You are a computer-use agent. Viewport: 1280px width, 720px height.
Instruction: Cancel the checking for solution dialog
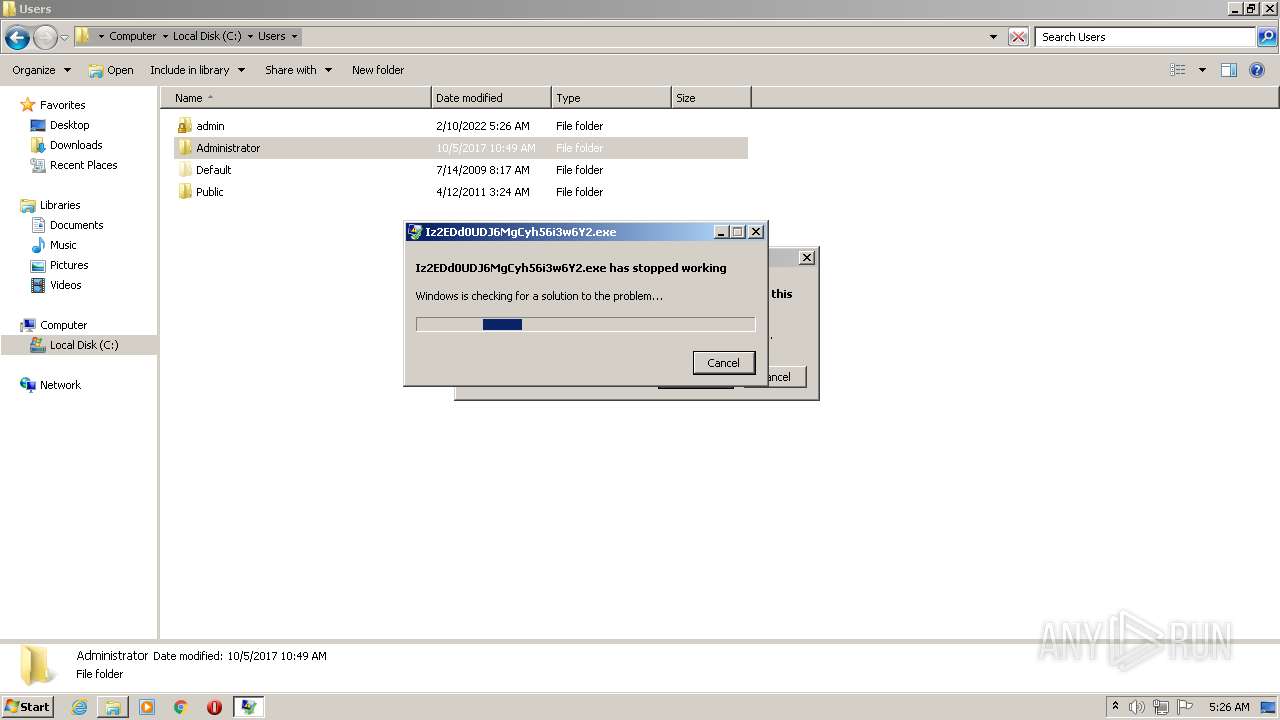(723, 363)
